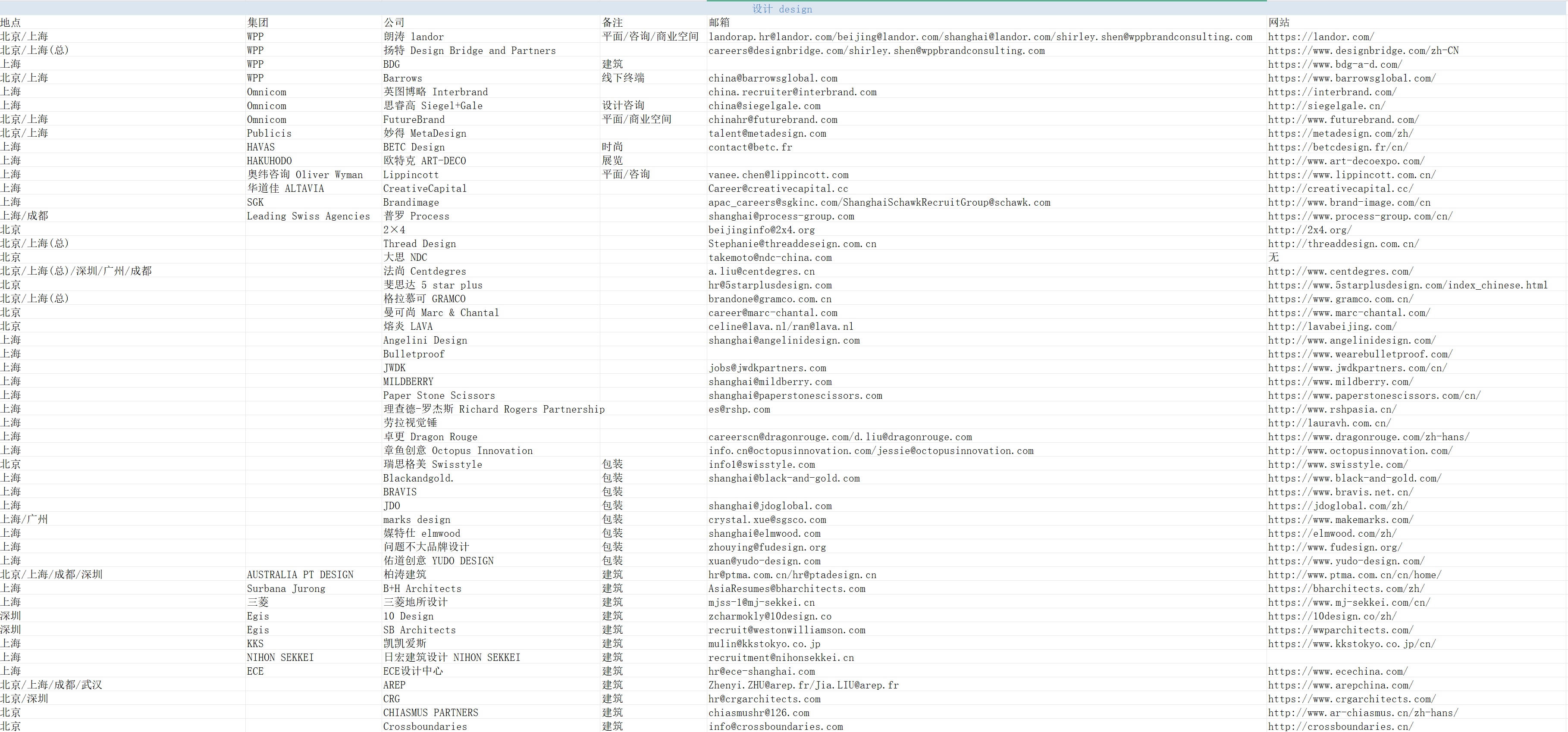Screen dimensions: 1568x732
Task: Click the 邮箱 column header
Action: [719, 22]
